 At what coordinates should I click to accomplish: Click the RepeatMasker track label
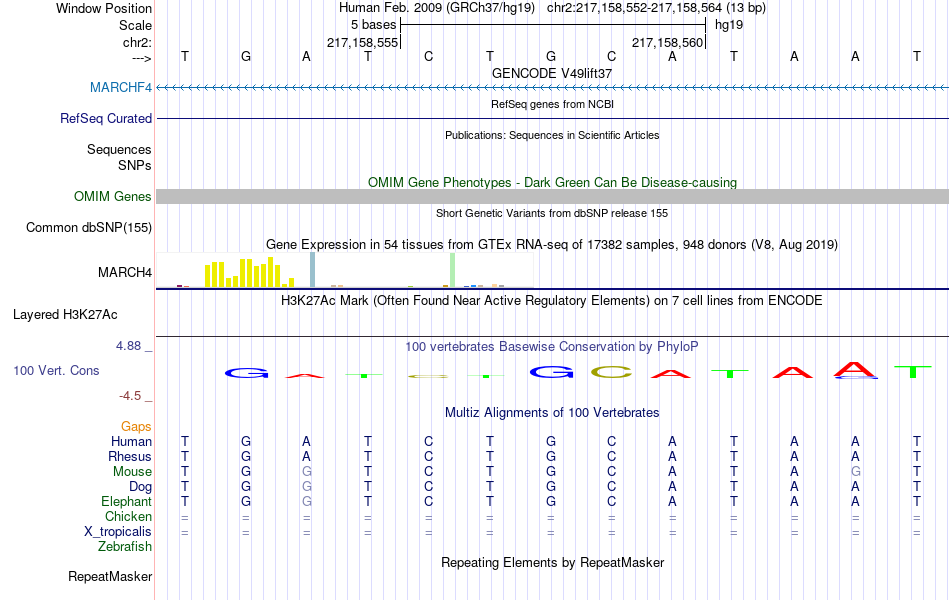[x=110, y=576]
